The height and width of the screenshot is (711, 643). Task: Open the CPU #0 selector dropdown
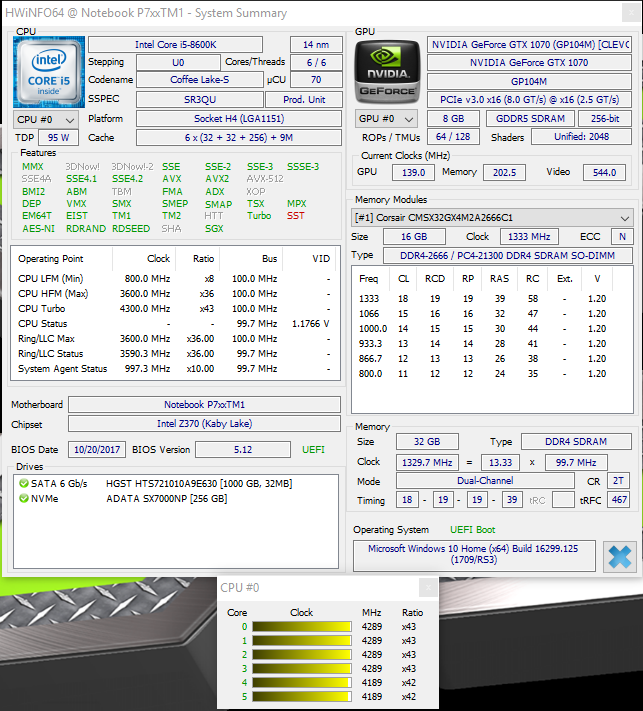coord(46,120)
